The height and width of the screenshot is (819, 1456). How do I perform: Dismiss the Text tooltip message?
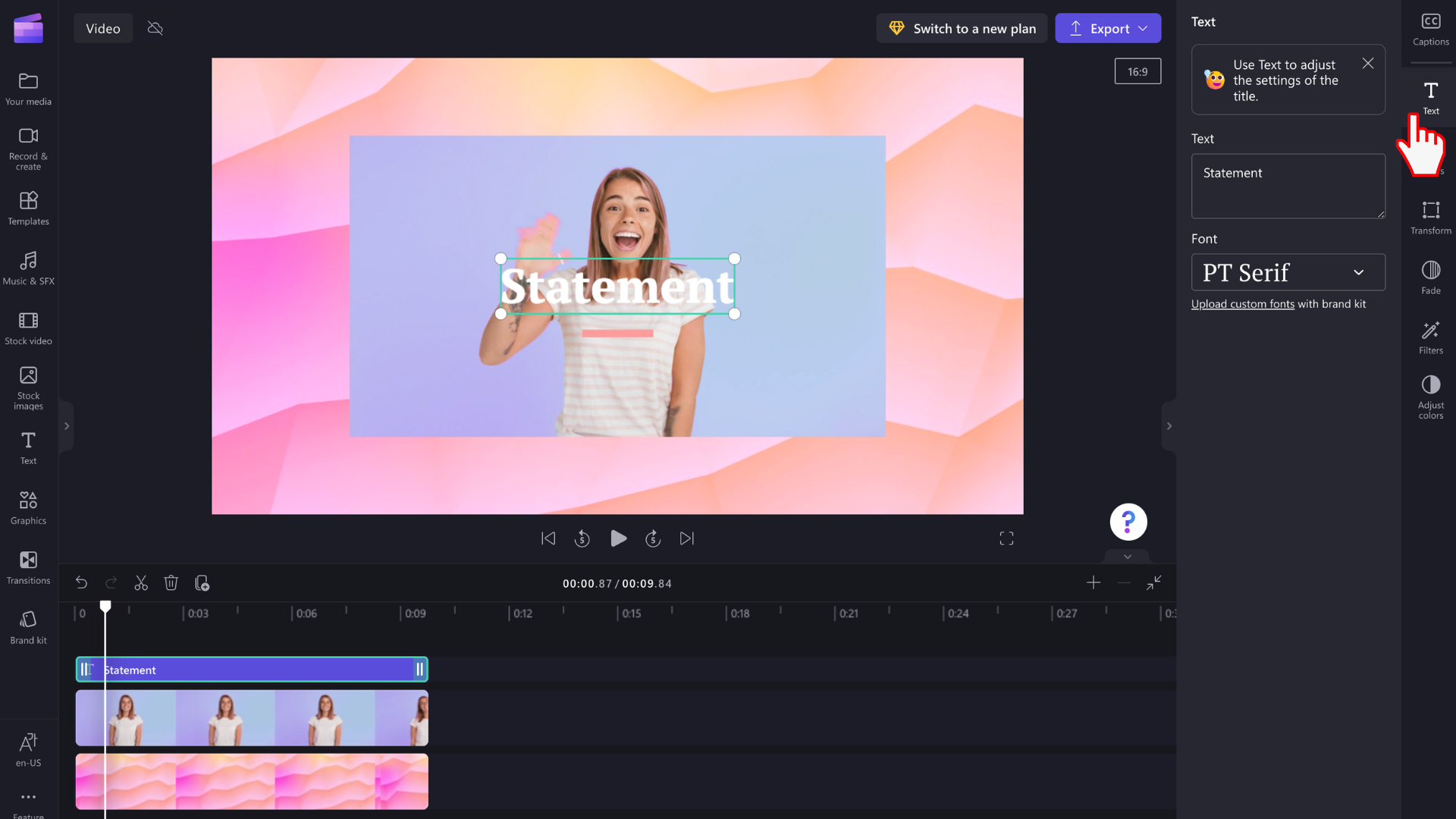coord(1368,63)
